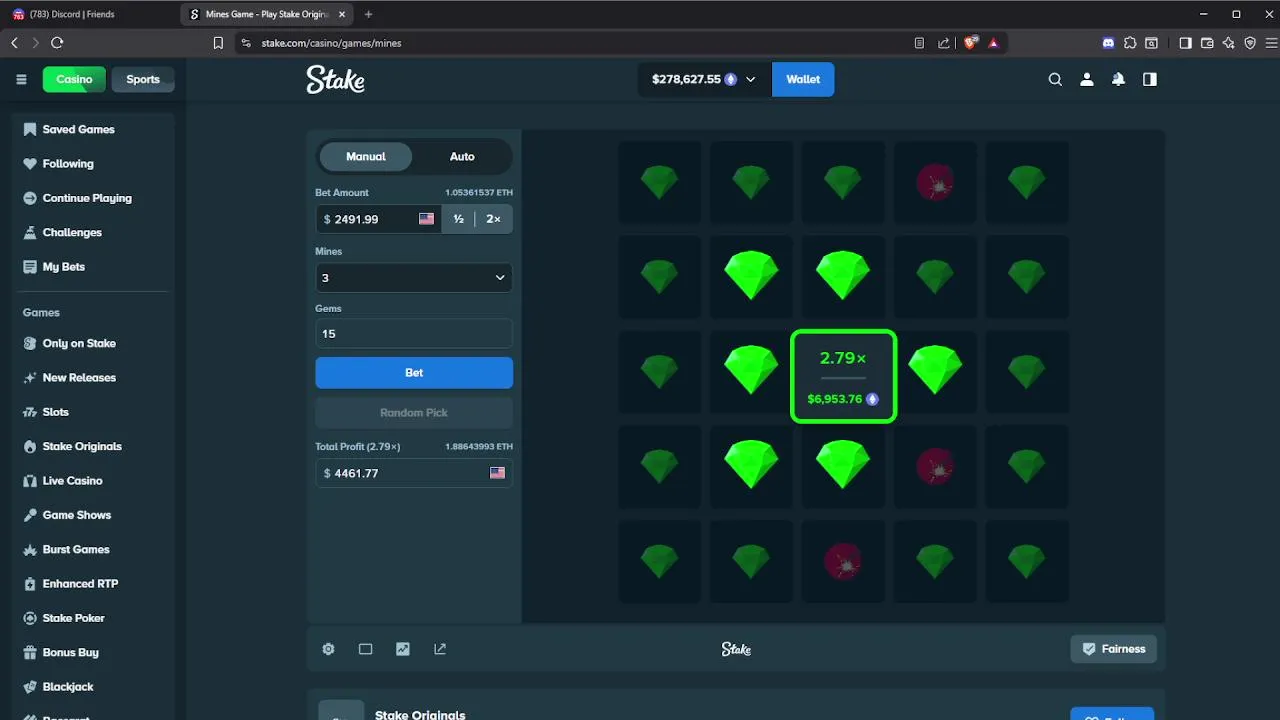
Task: Switch to Auto betting mode
Action: pos(462,157)
